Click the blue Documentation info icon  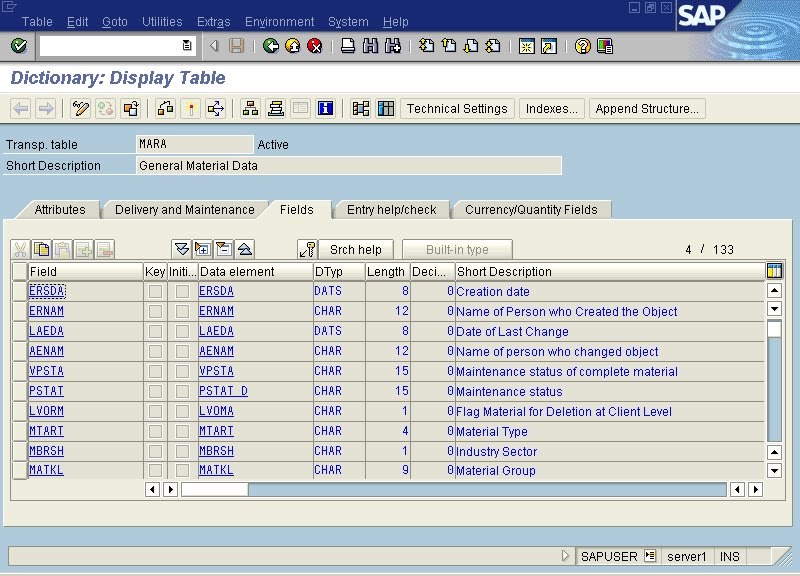[x=326, y=108]
